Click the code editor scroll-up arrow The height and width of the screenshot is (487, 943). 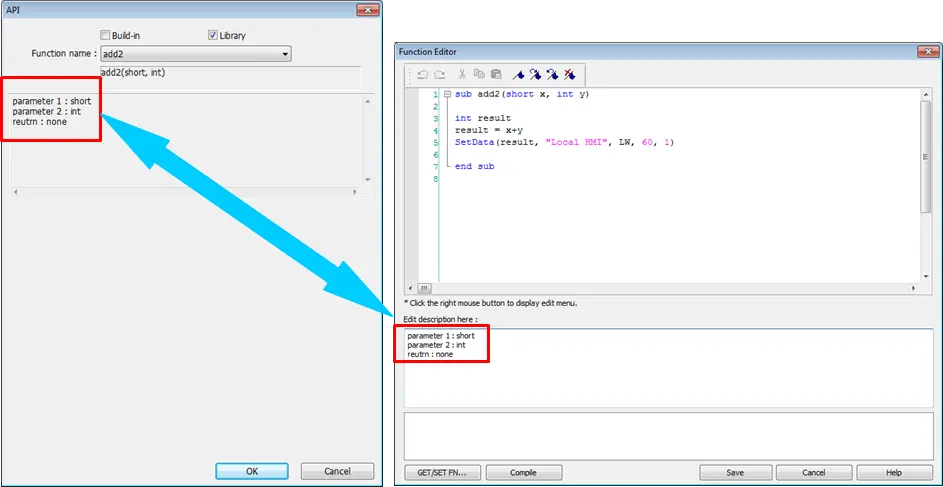coord(926,94)
